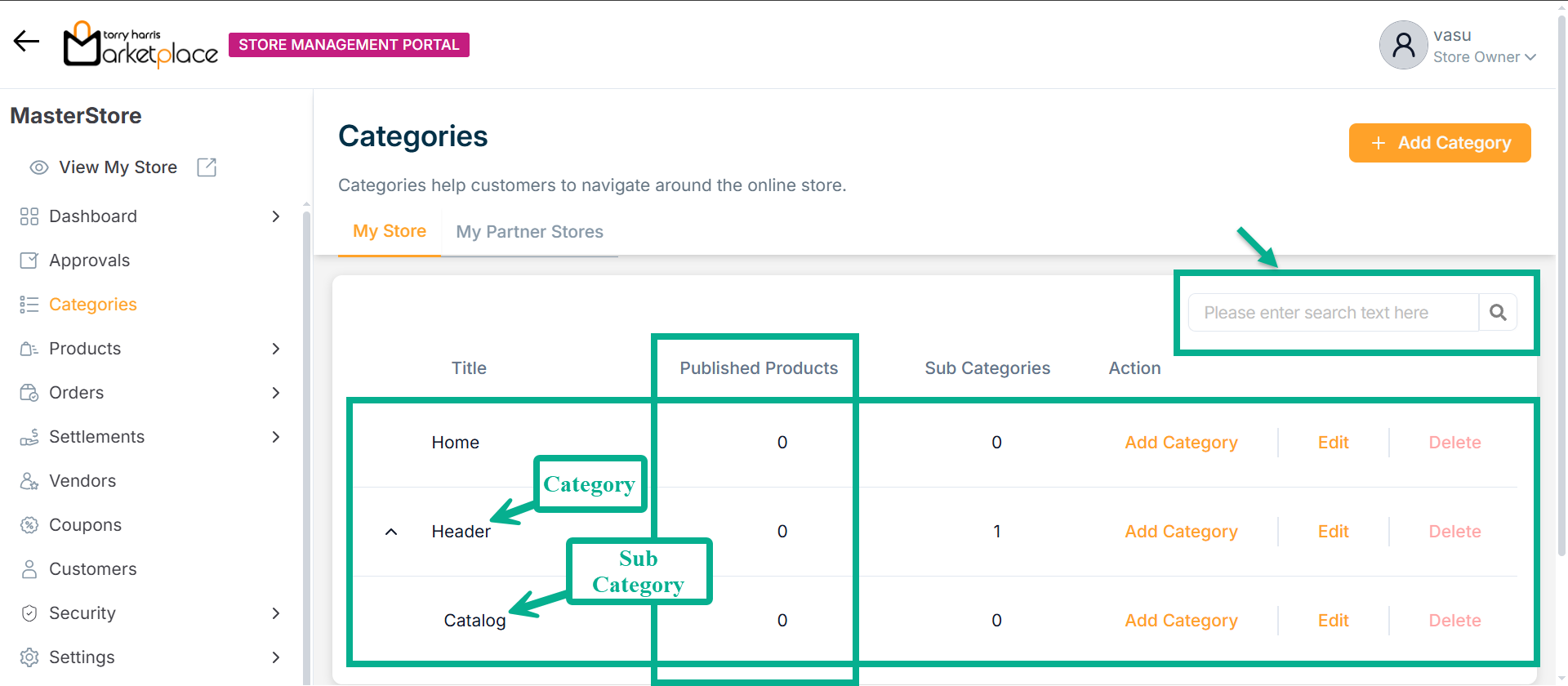The height and width of the screenshot is (686, 1568).
Task: Focus the category search text field
Action: point(1333,313)
